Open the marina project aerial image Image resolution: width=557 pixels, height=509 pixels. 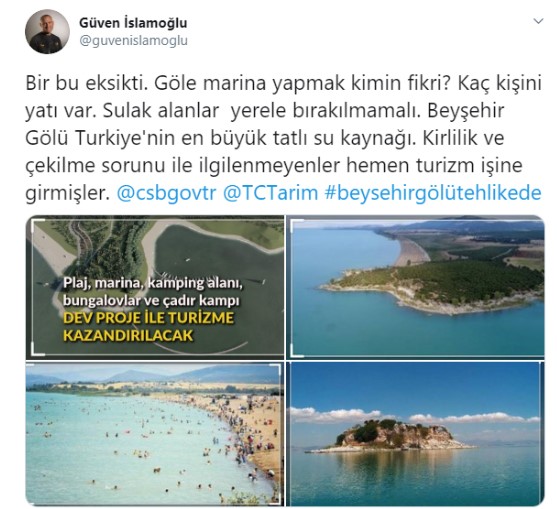tap(155, 287)
